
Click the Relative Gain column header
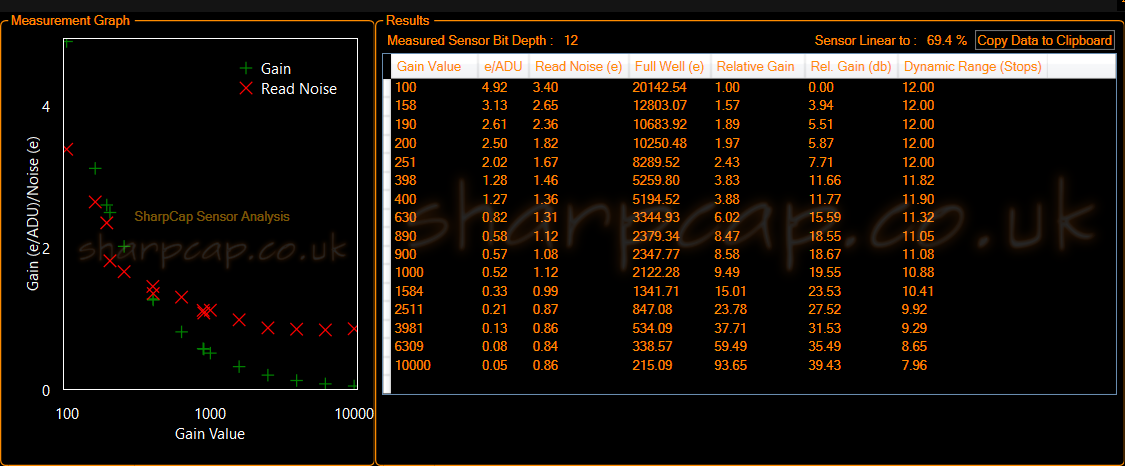click(757, 67)
